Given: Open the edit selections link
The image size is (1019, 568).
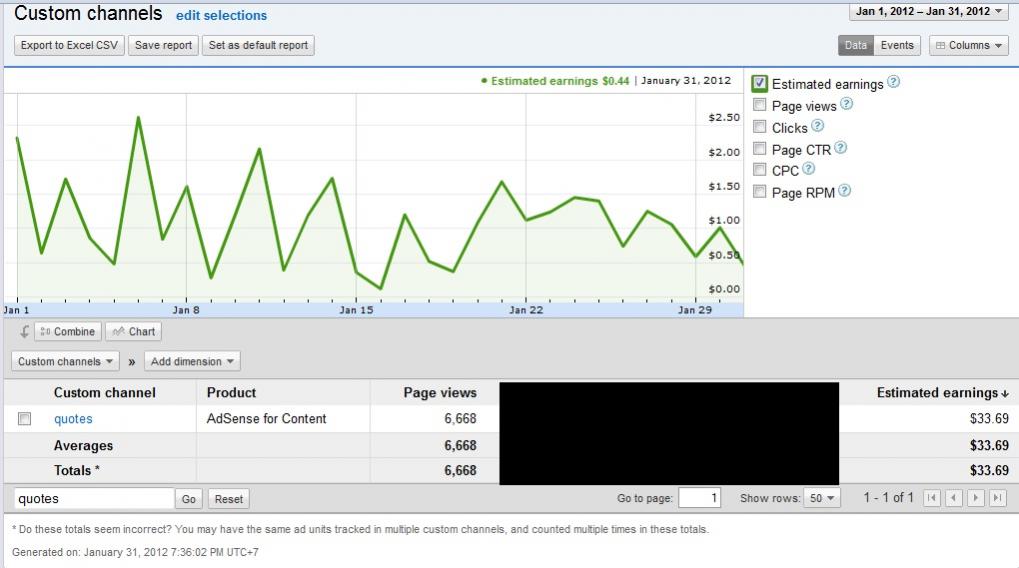Looking at the screenshot, I should [x=221, y=15].
